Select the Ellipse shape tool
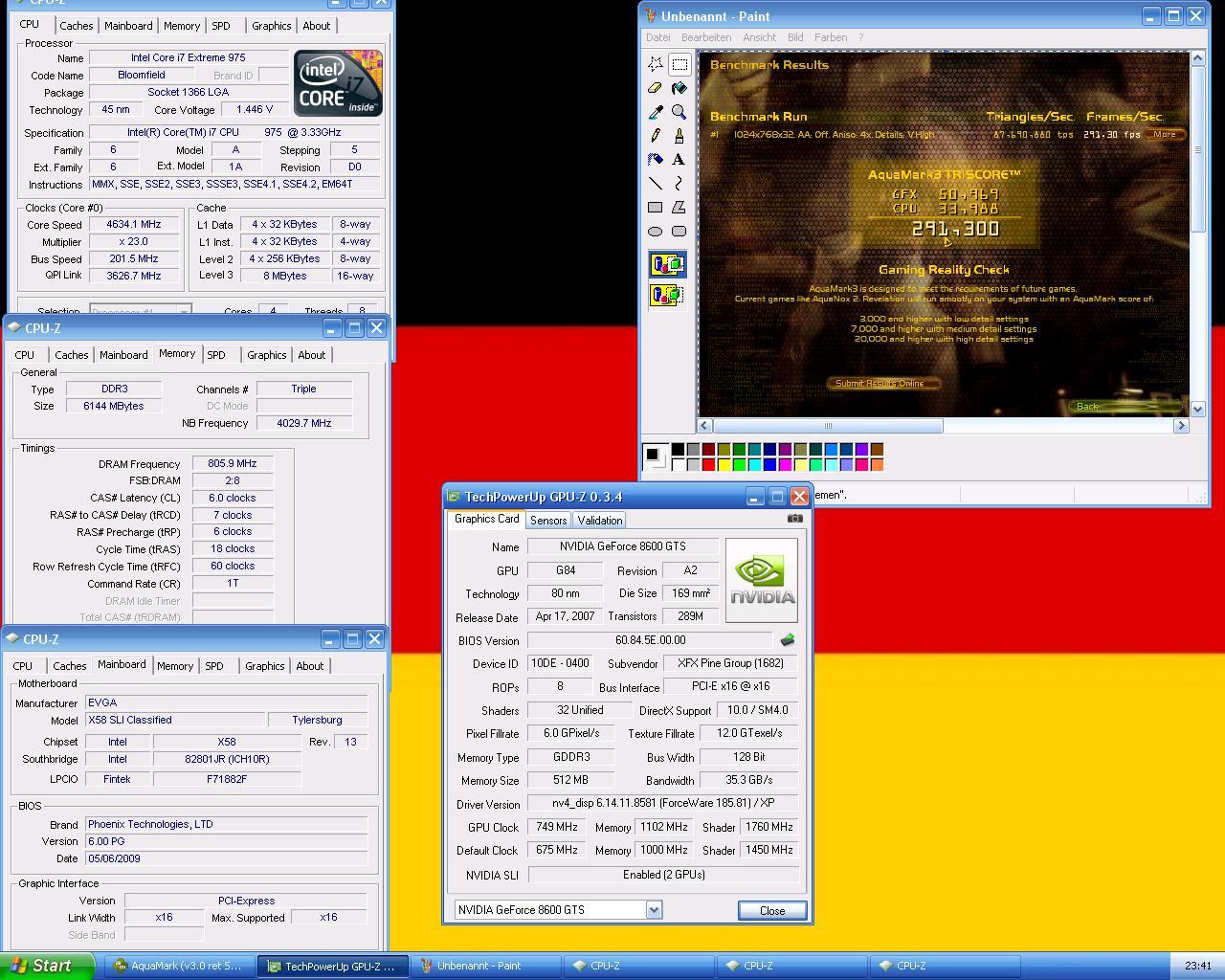Screen dimensions: 1225x980 [x=656, y=231]
